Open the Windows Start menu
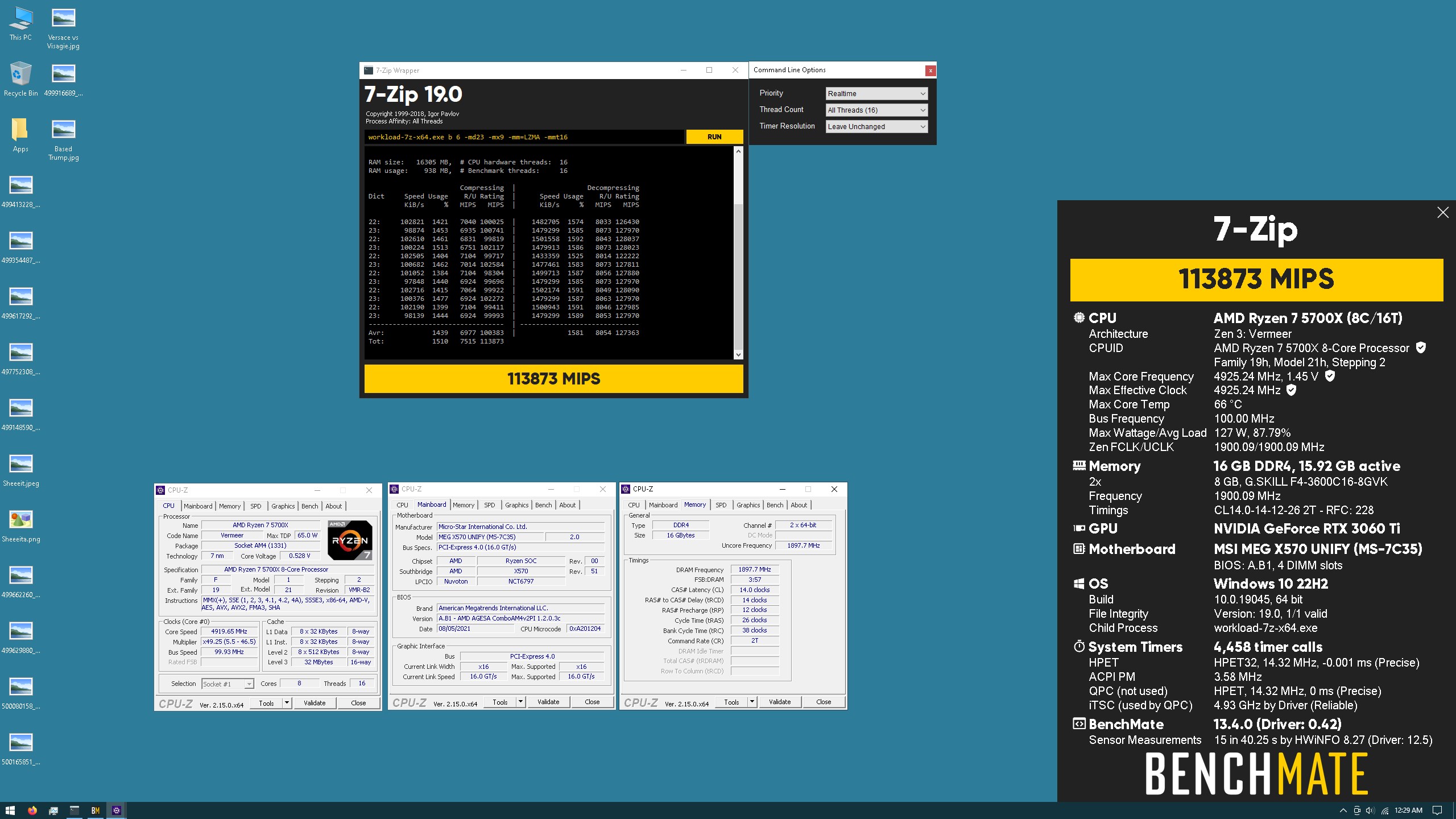 click(x=10, y=810)
